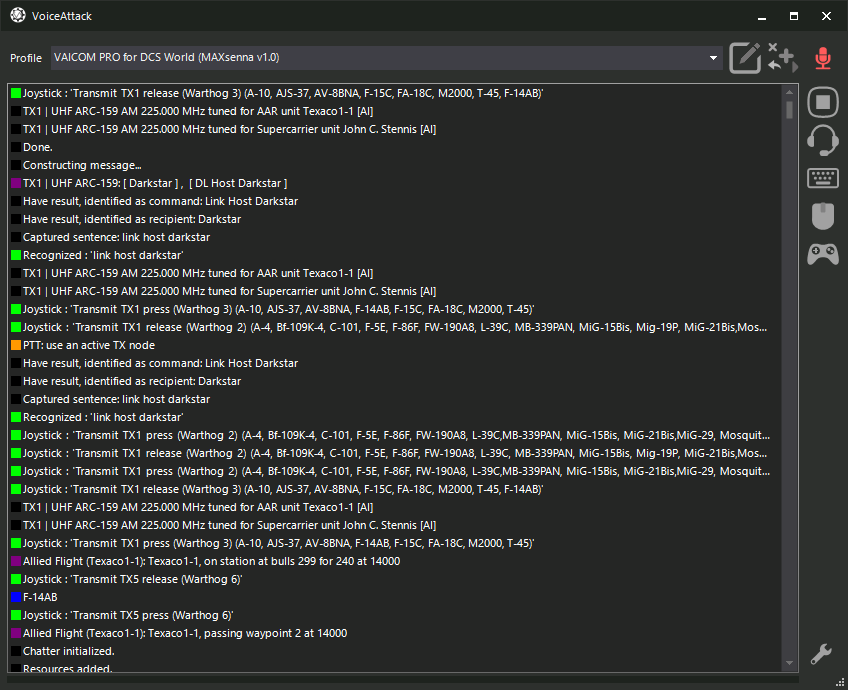Click the blue square beside F-14AB
Viewport: 848px width, 690px height.
[x=16, y=597]
